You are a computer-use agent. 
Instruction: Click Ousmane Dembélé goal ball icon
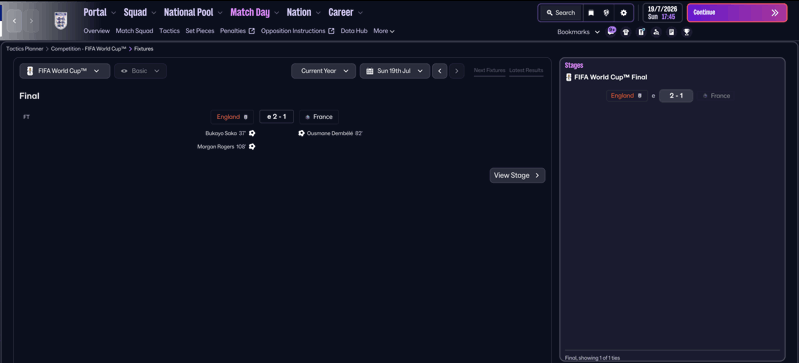(x=302, y=133)
